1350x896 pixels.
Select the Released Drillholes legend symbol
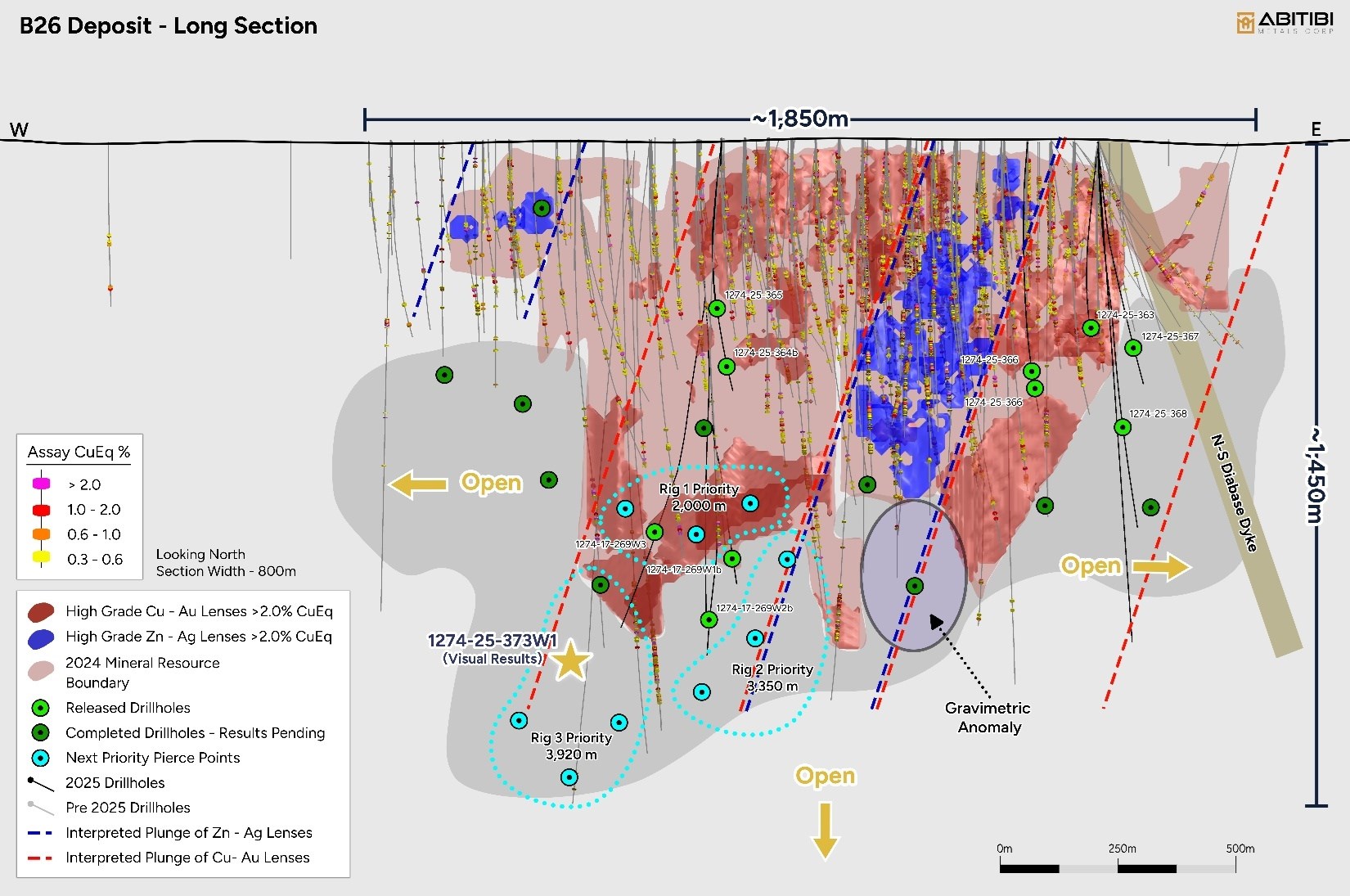coord(40,708)
